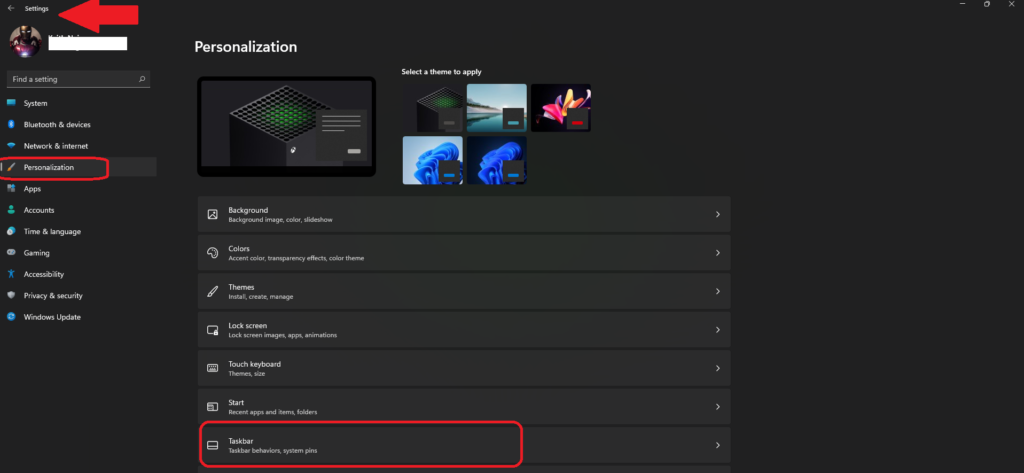Click the Taskbar settings icon
Viewport: 1024px width, 473px height.
(x=212, y=446)
